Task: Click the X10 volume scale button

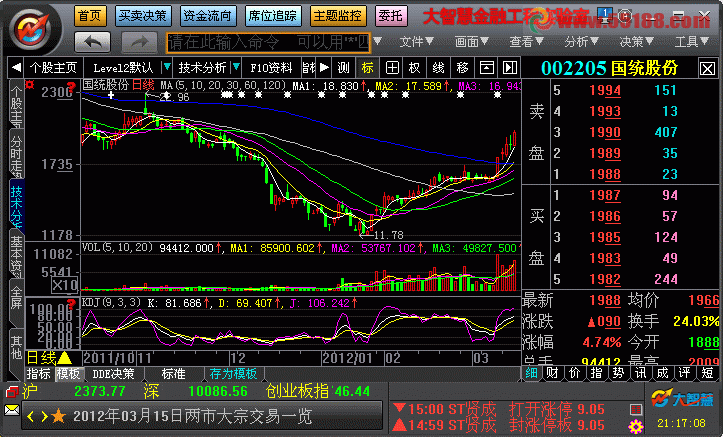Action: click(x=64, y=285)
